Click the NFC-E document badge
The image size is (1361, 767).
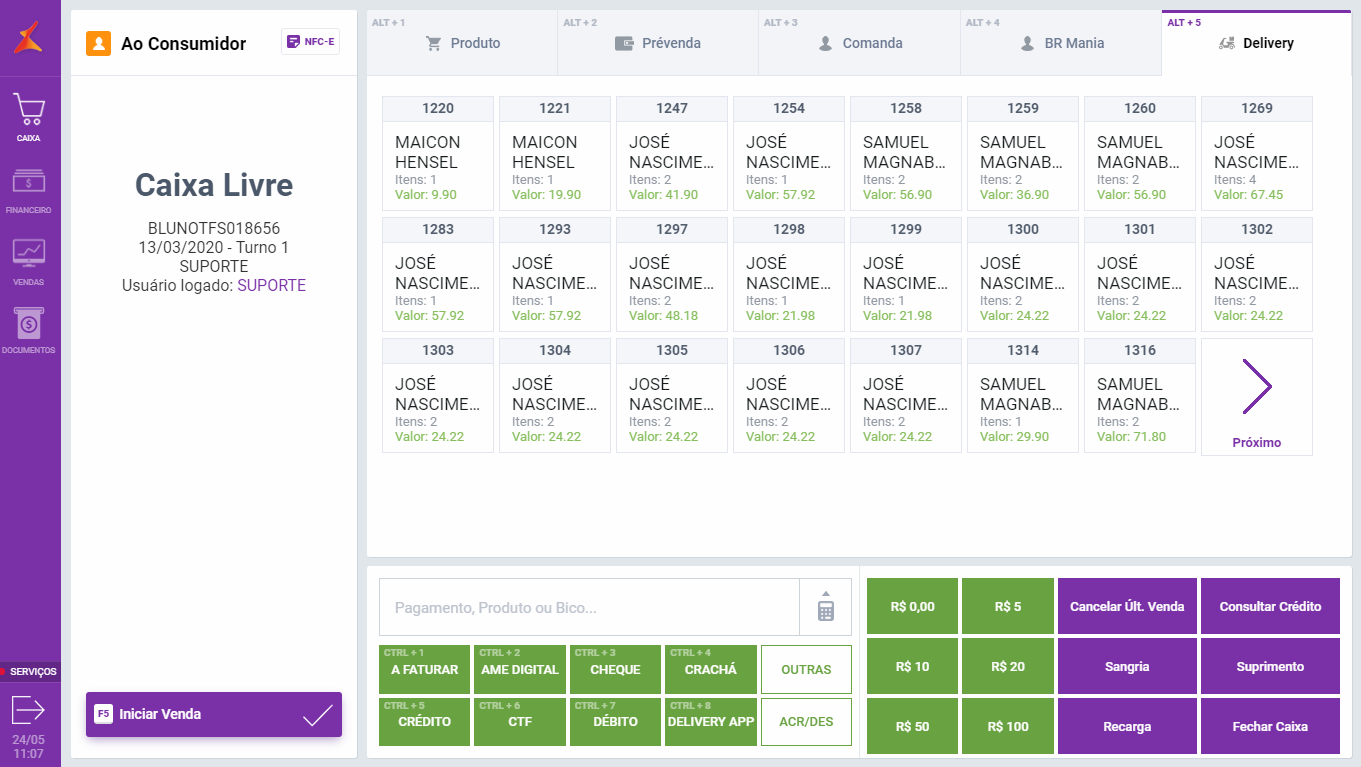[310, 42]
